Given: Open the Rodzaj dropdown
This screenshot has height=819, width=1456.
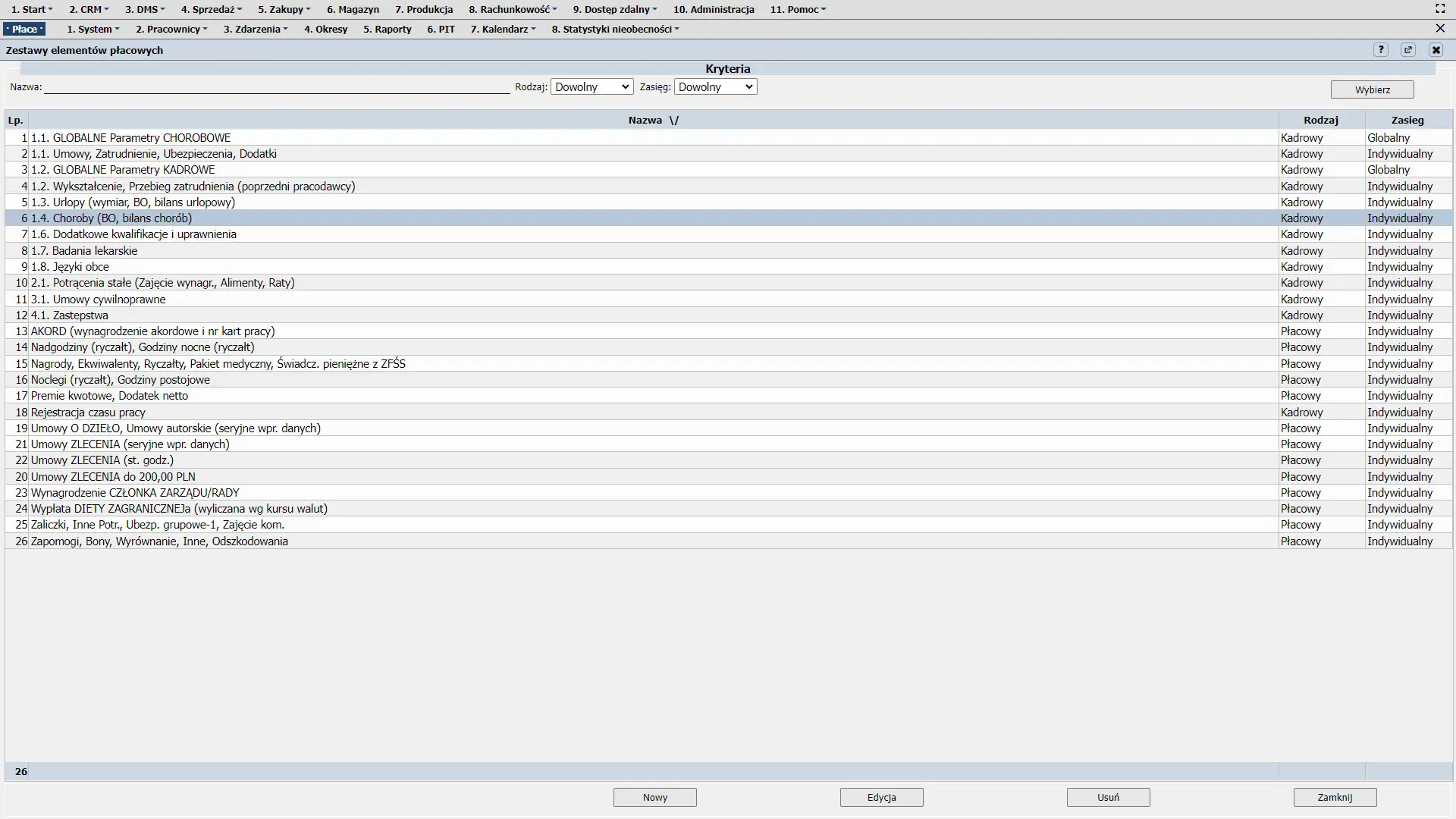Looking at the screenshot, I should point(591,87).
